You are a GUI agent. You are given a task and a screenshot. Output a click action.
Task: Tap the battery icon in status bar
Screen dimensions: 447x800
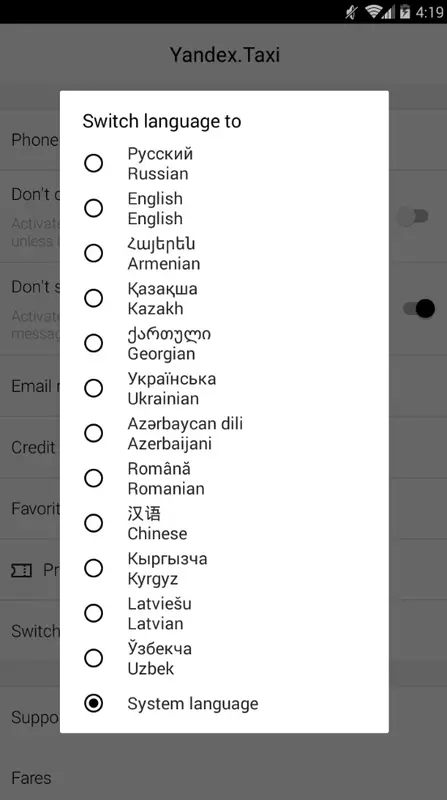(405, 12)
